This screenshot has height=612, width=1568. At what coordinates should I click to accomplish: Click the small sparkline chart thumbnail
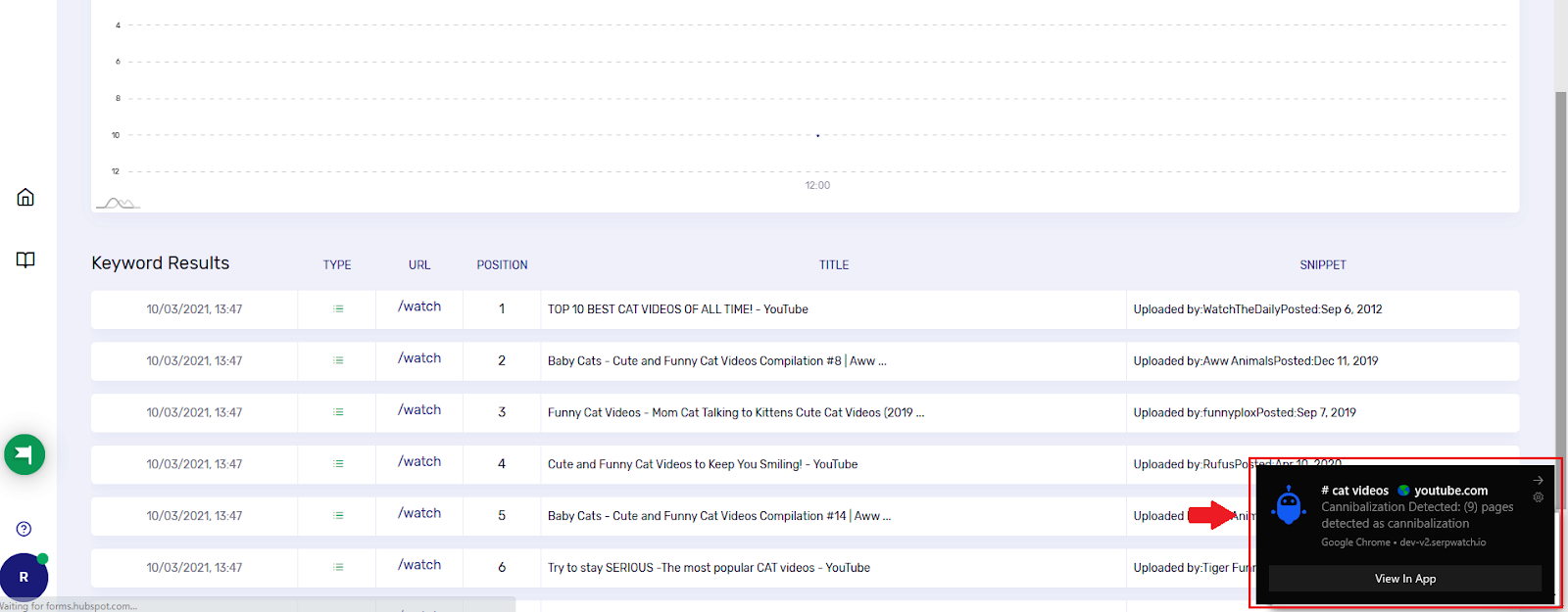coord(118,203)
